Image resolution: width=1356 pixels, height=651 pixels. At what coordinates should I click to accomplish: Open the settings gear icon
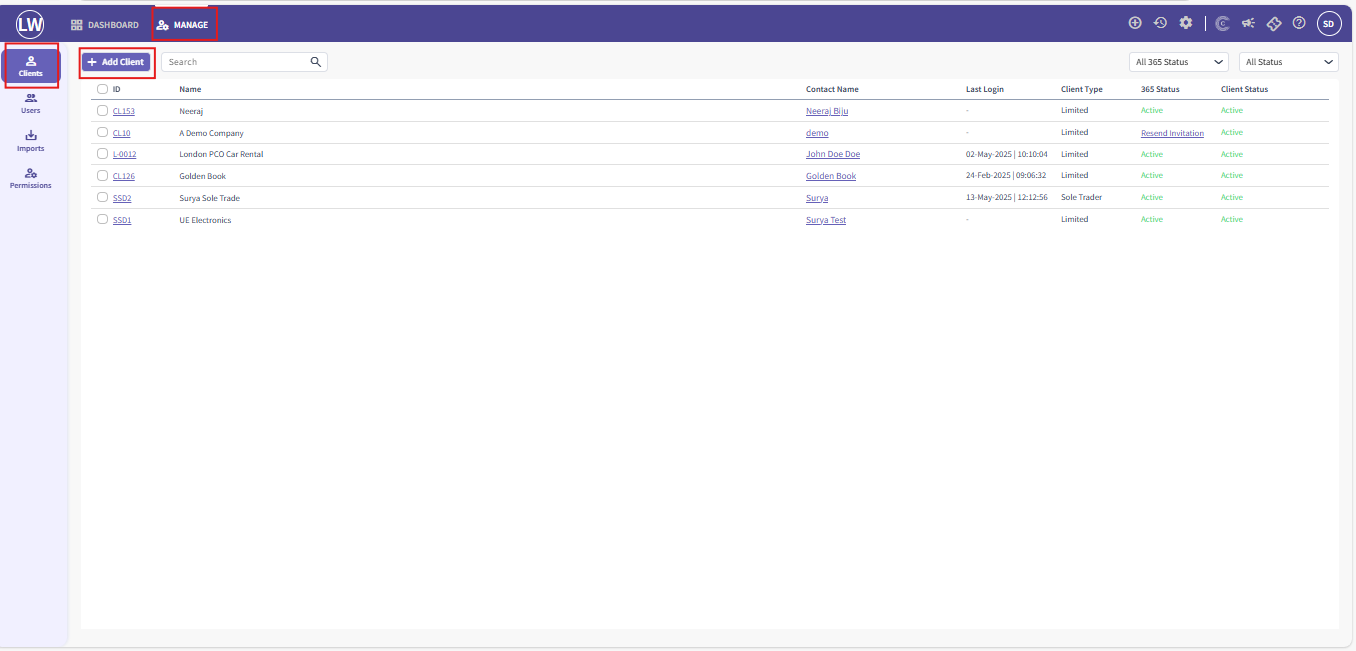(1186, 23)
